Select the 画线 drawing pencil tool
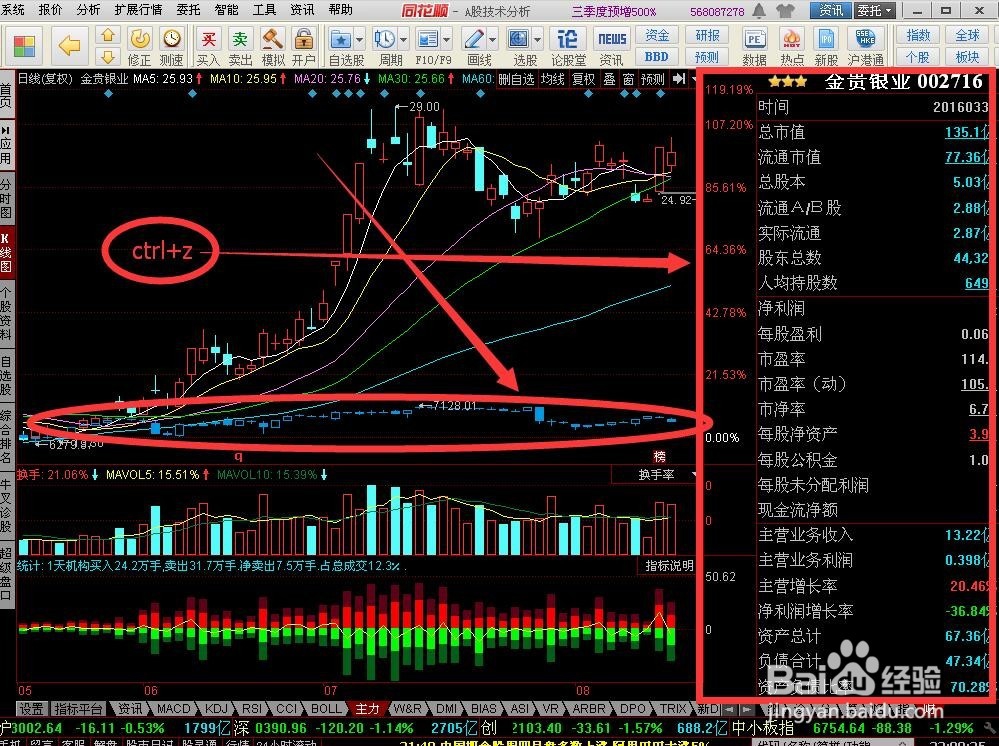This screenshot has width=999, height=746. point(475,39)
